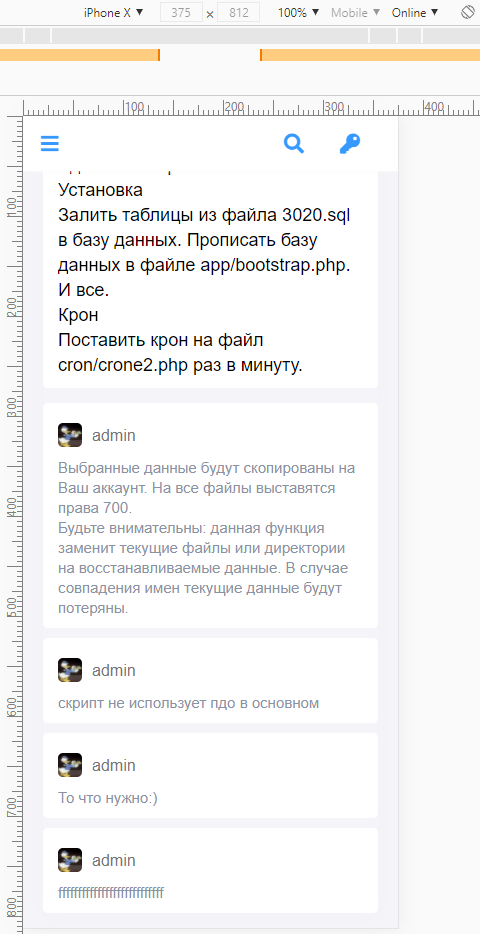This screenshot has width=480, height=934.
Task: Click admin avatar on "То что нужно:)" comment
Action: point(70,765)
